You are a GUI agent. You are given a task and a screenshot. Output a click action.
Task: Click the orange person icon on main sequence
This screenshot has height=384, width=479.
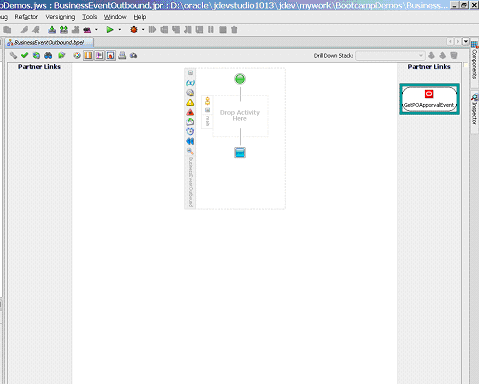coord(207,101)
